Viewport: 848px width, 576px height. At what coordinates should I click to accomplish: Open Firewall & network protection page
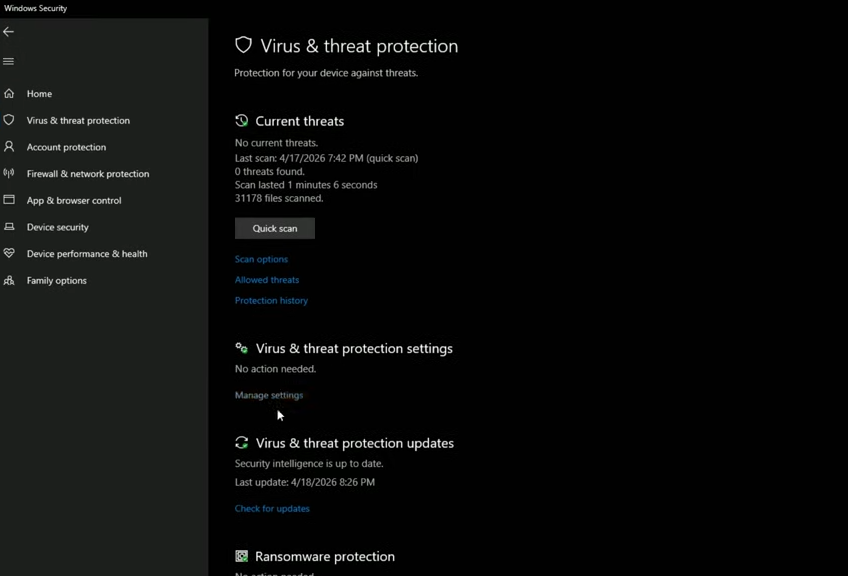(x=88, y=174)
